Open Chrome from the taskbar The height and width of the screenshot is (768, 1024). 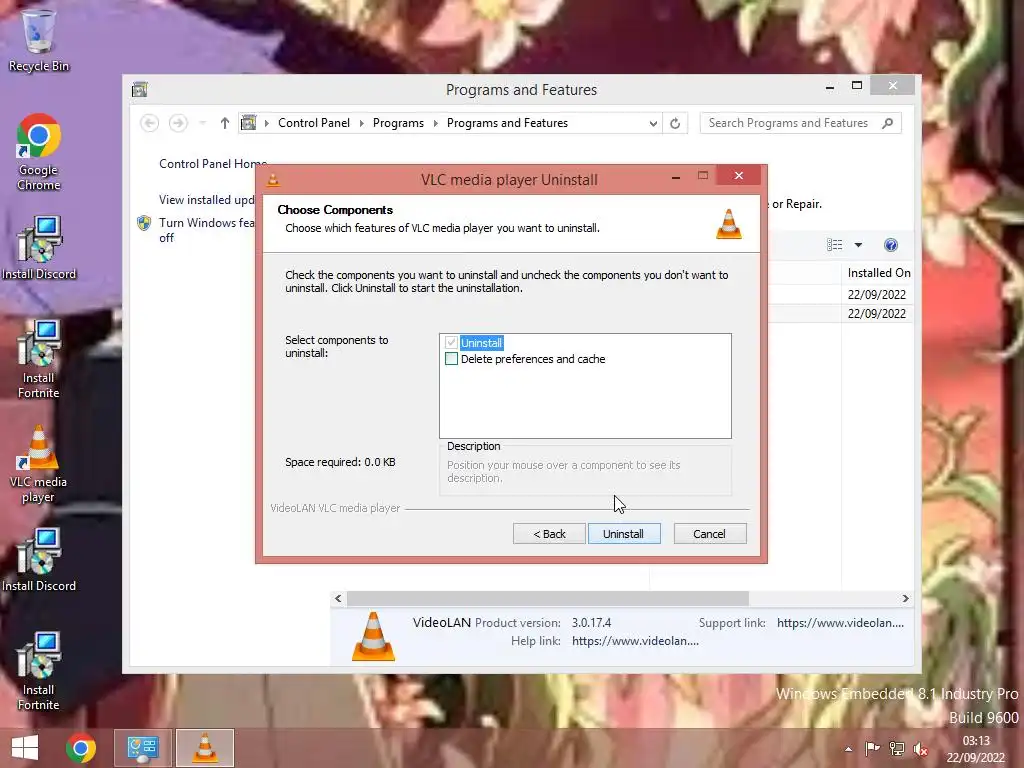coord(81,748)
